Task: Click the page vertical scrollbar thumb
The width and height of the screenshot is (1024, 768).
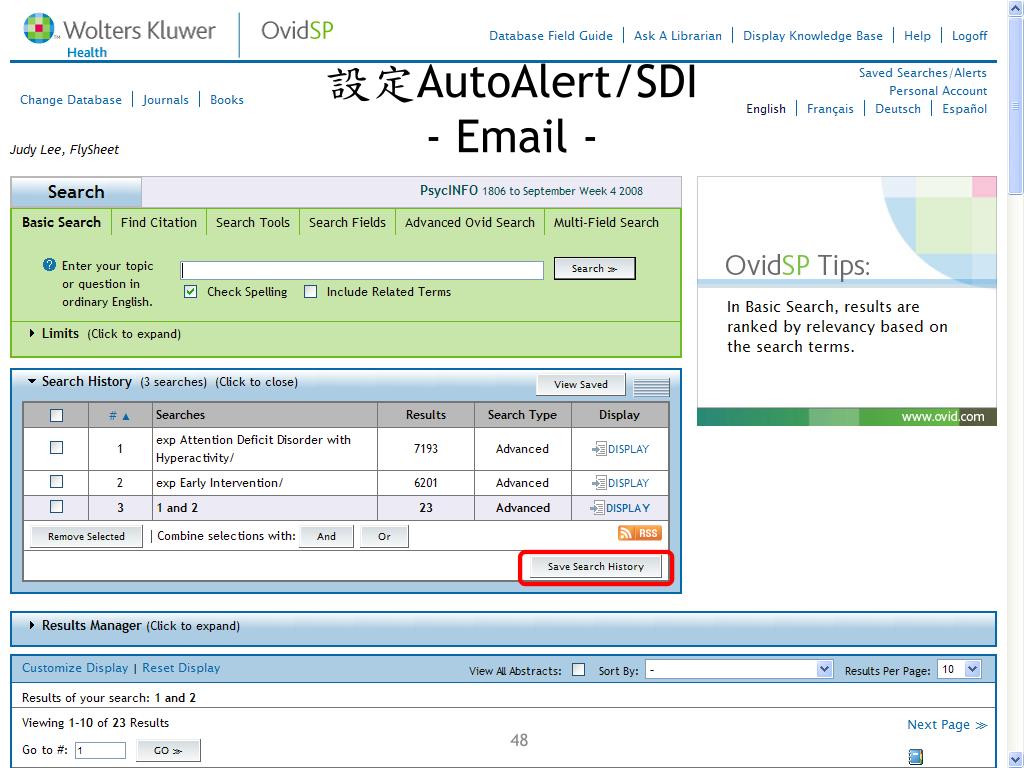Action: pyautogui.click(x=1016, y=104)
